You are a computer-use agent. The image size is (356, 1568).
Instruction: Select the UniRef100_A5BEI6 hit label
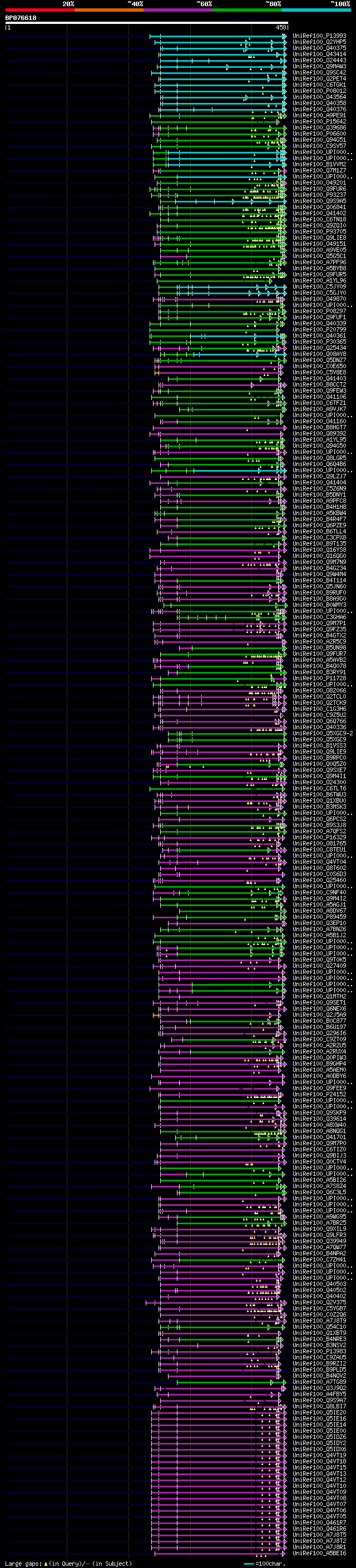pos(319,1553)
